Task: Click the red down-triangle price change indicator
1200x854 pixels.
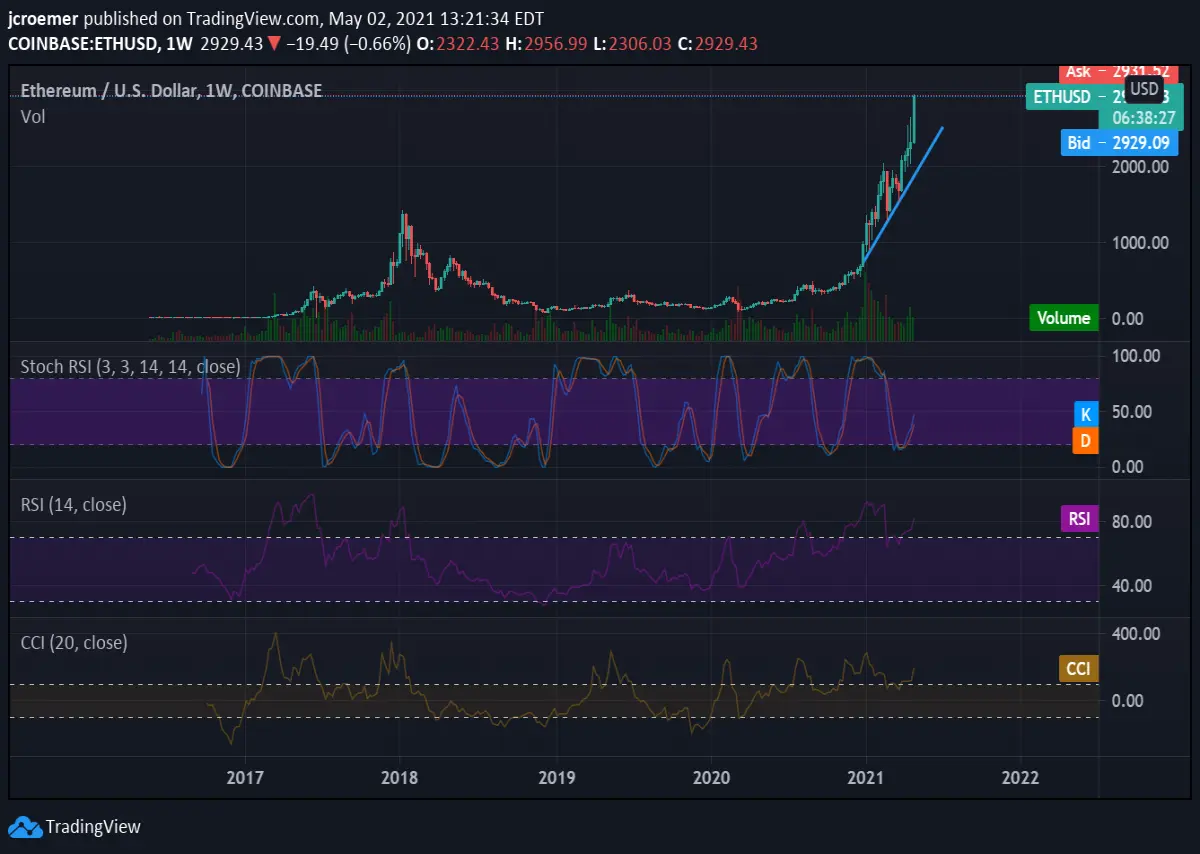Action: [273, 43]
